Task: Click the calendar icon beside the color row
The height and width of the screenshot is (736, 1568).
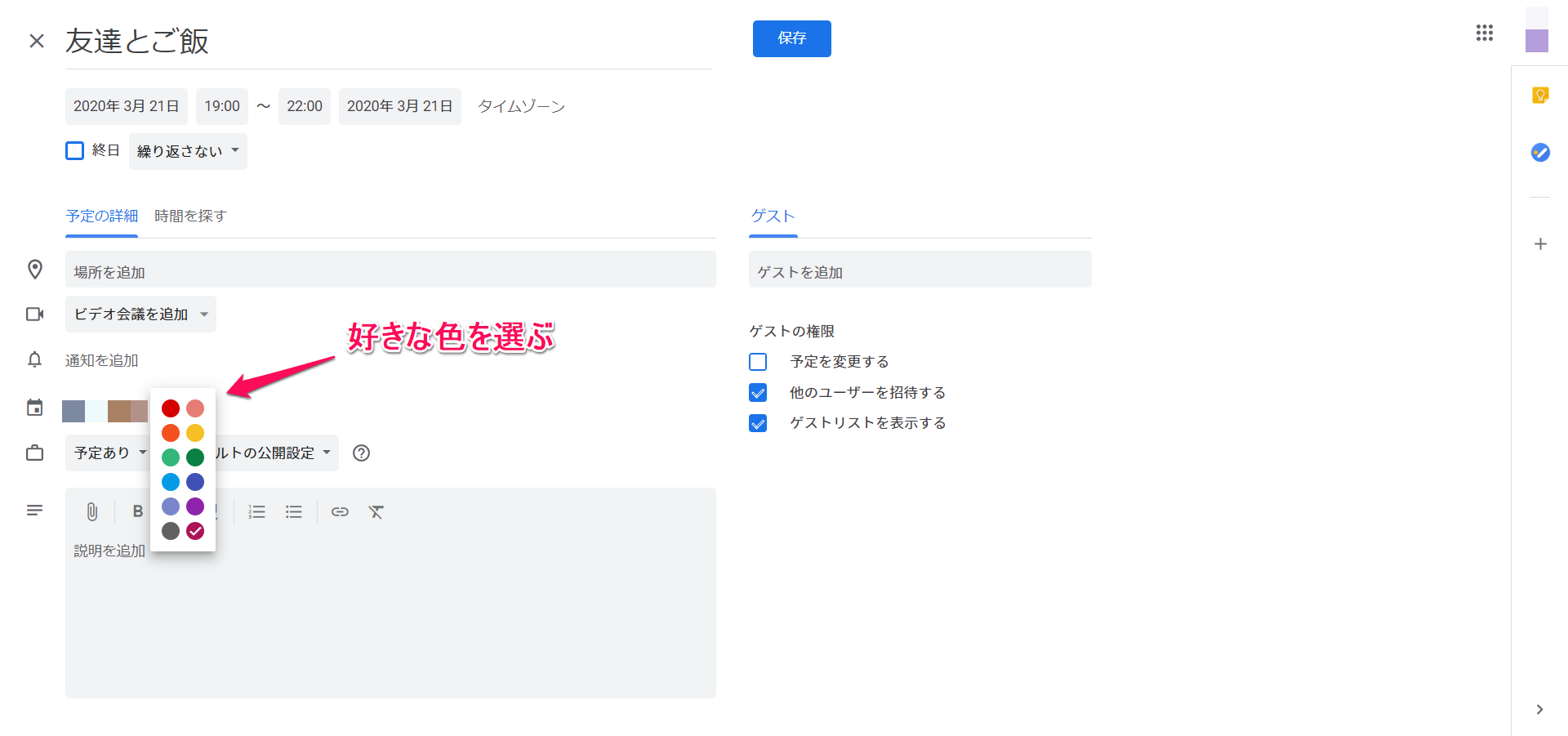Action: click(x=34, y=408)
